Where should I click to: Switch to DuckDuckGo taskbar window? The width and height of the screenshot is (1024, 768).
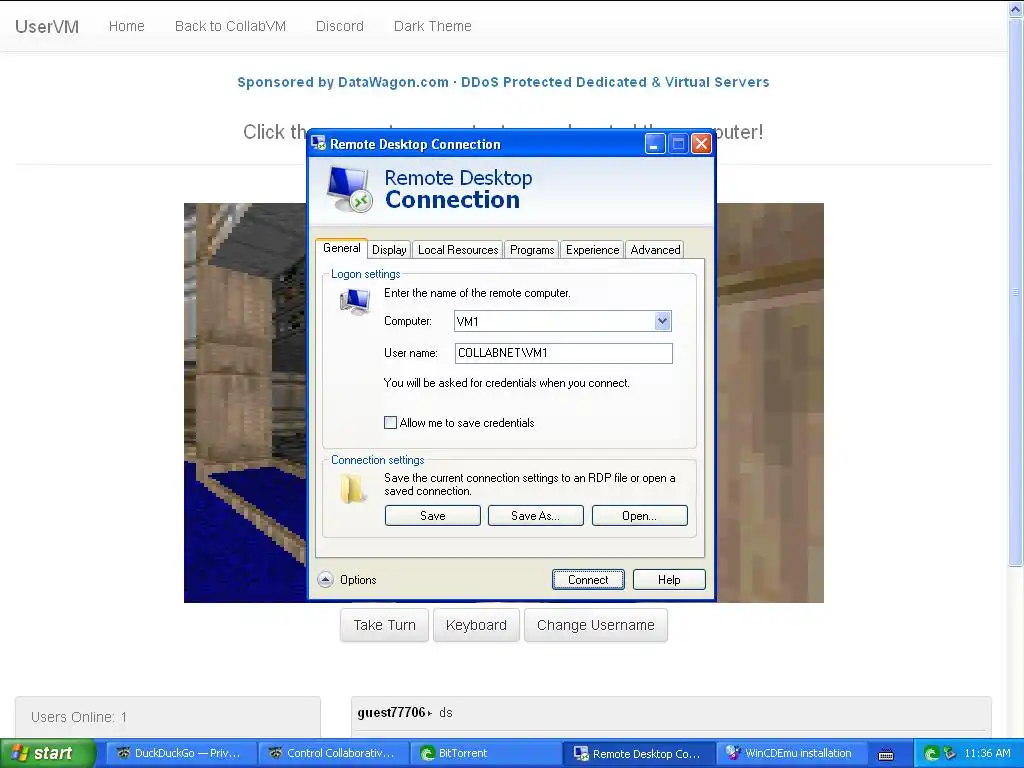click(x=180, y=753)
